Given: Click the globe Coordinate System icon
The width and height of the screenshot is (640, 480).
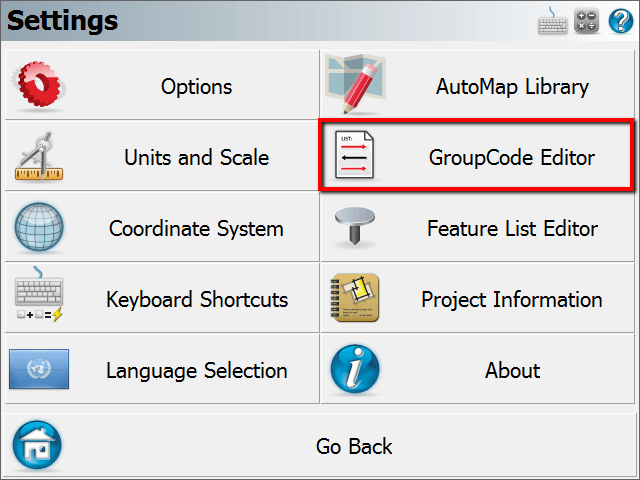Looking at the screenshot, I should click(x=39, y=227).
